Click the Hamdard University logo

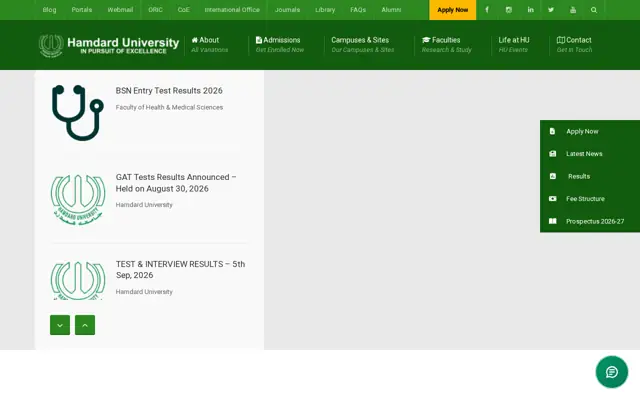pyautogui.click(x=109, y=46)
